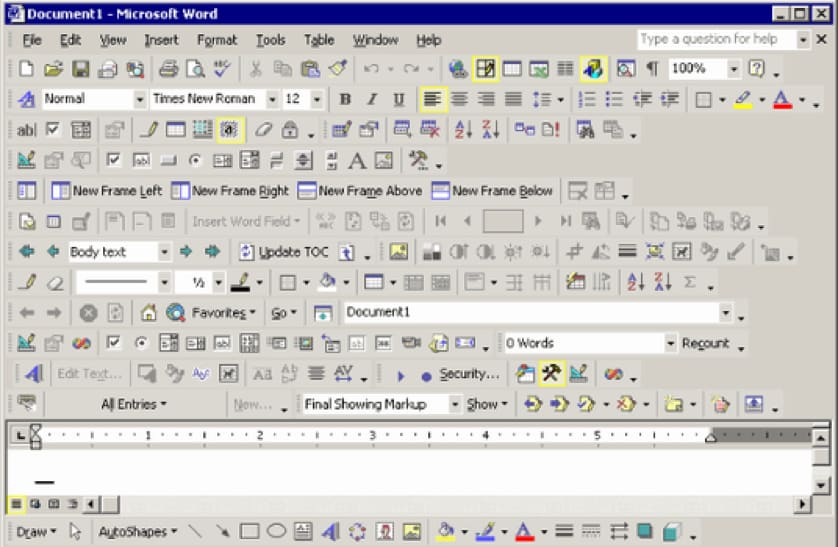Open the 100% zoom dropdown

[734, 69]
